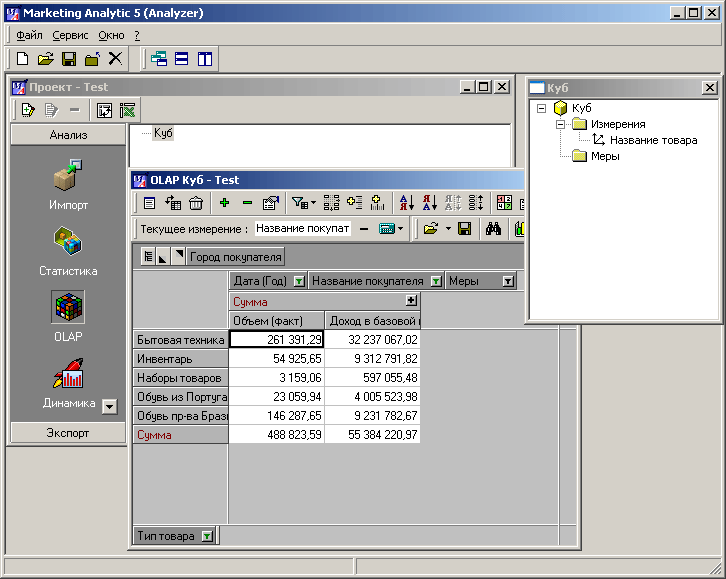Image resolution: width=726 pixels, height=579 pixels.
Task: Click the binoculars search icon
Action: 493,229
